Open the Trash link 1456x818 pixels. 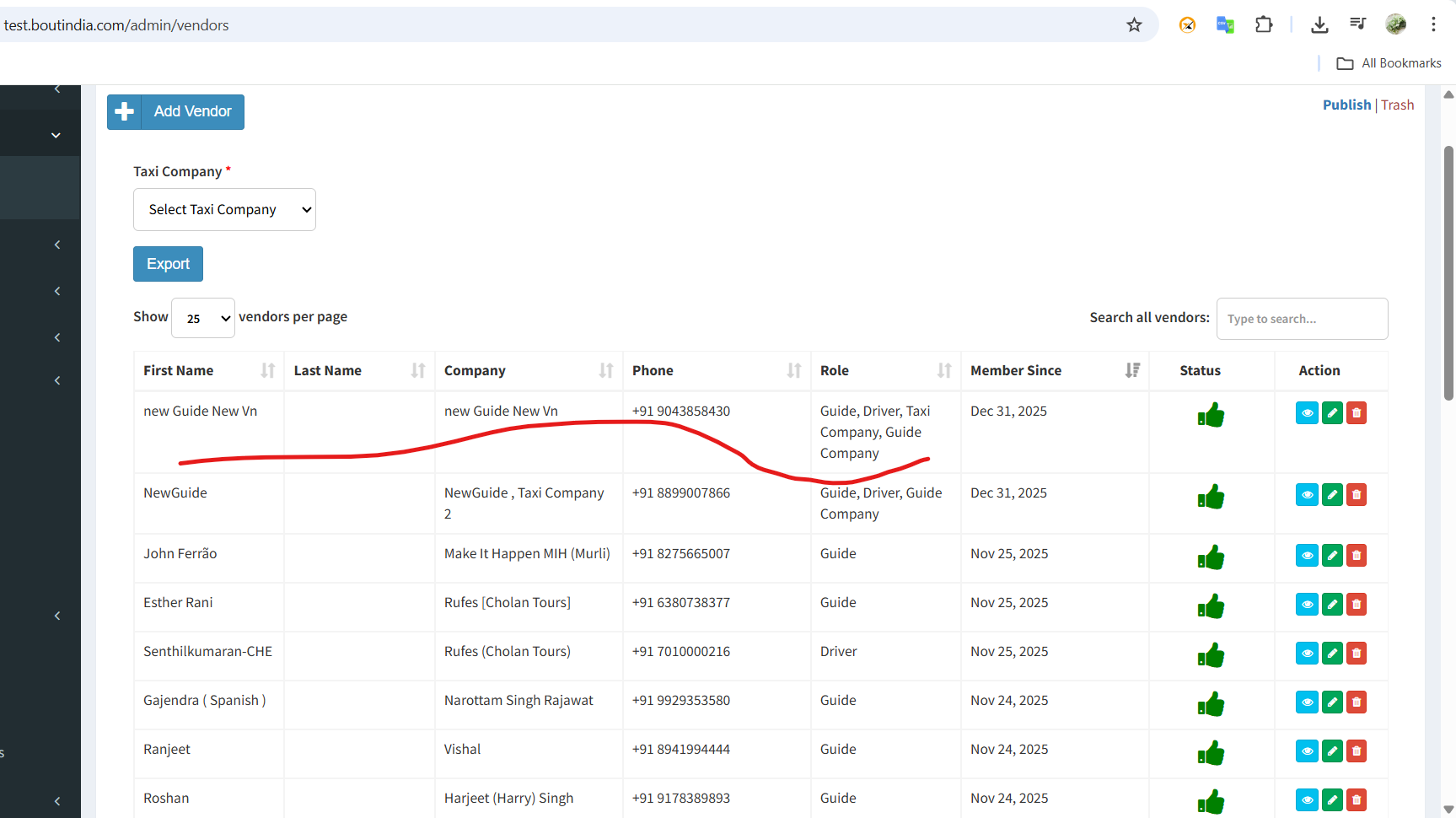coord(1397,105)
